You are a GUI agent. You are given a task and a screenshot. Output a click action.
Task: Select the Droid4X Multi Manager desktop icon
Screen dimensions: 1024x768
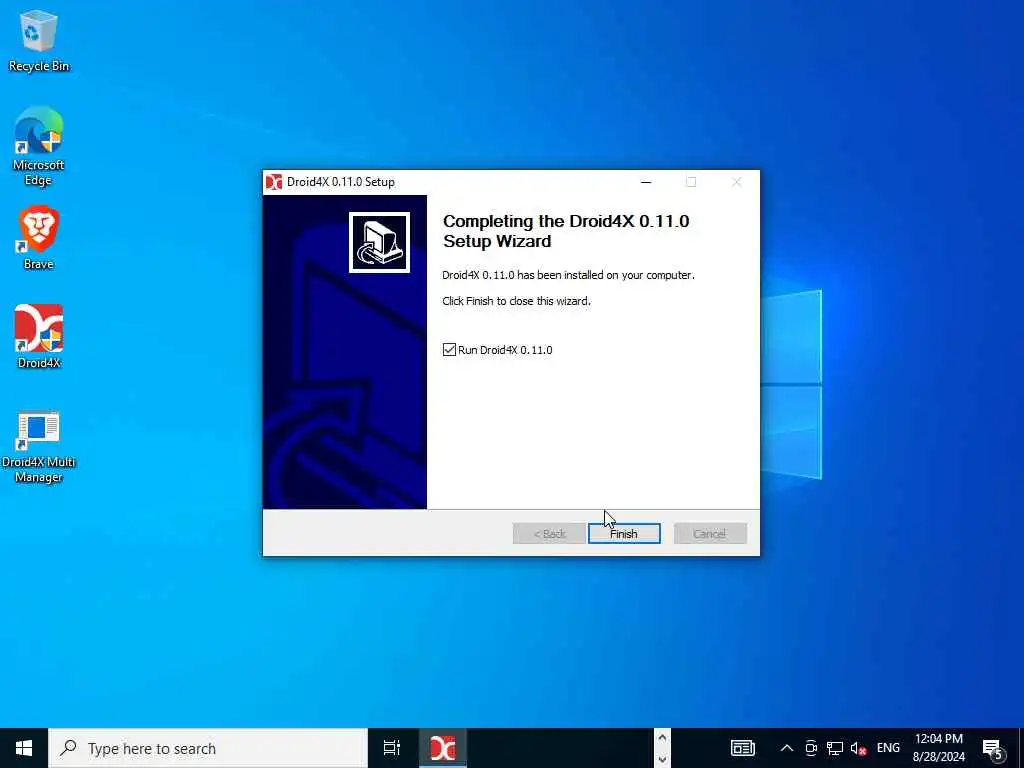pyautogui.click(x=39, y=448)
